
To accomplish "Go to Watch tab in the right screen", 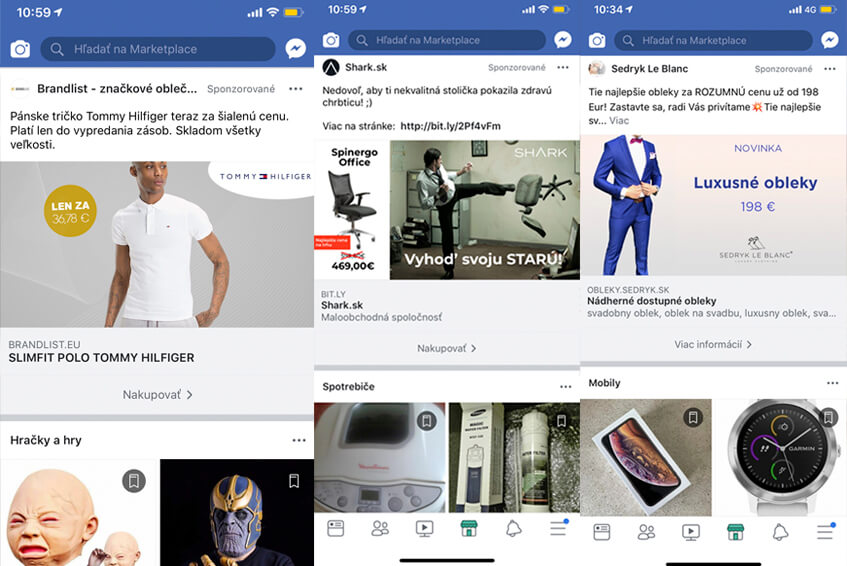I will tap(691, 532).
